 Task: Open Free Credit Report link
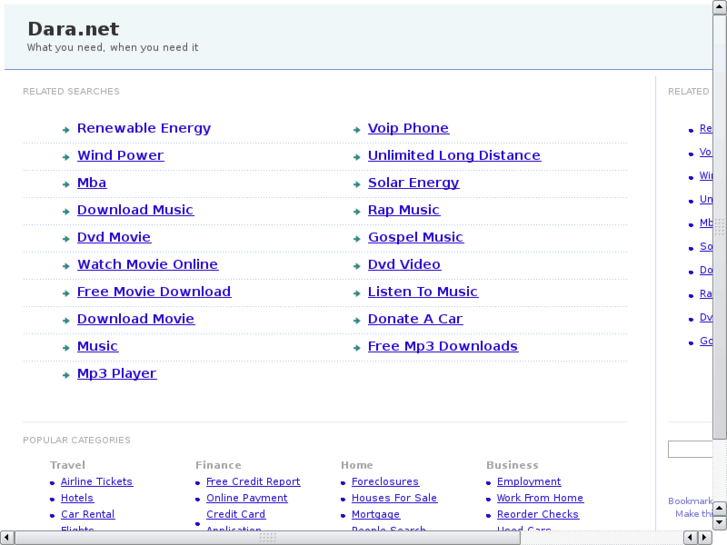coord(253,482)
